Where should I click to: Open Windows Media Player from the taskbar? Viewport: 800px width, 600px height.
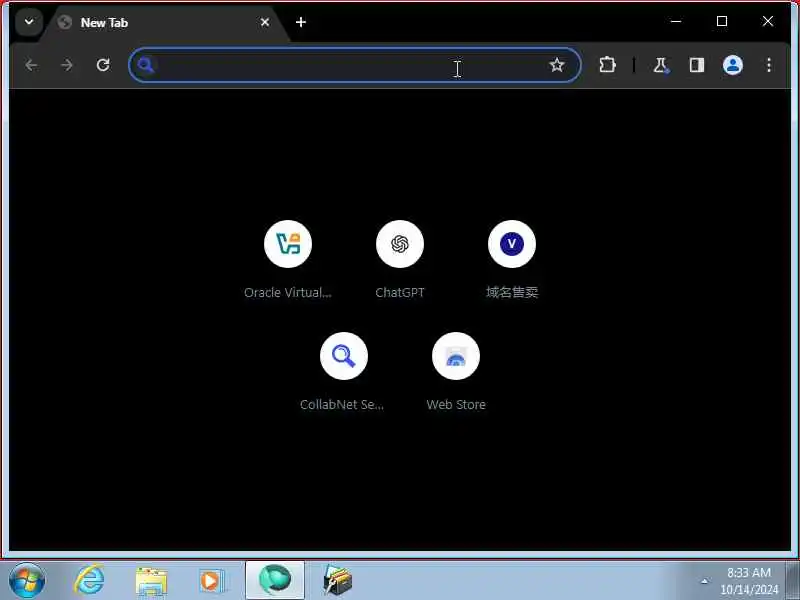pyautogui.click(x=212, y=581)
